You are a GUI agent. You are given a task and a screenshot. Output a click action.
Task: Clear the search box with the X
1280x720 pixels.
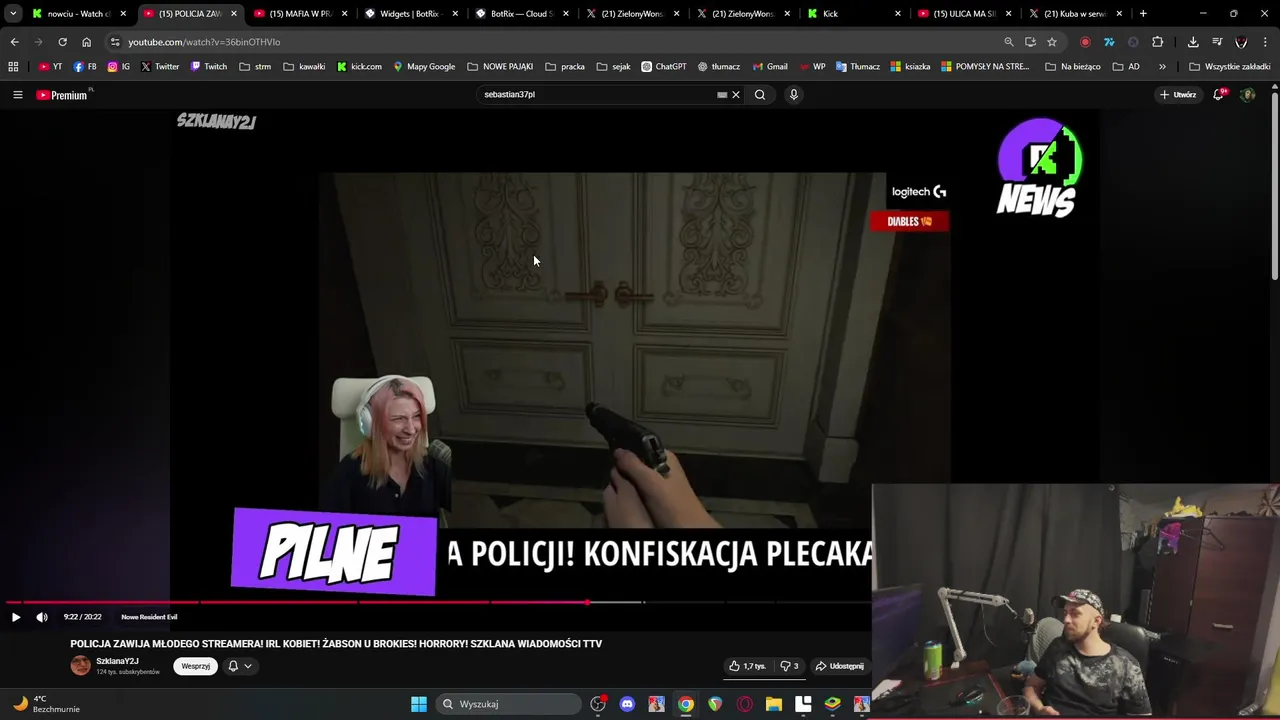click(x=735, y=95)
